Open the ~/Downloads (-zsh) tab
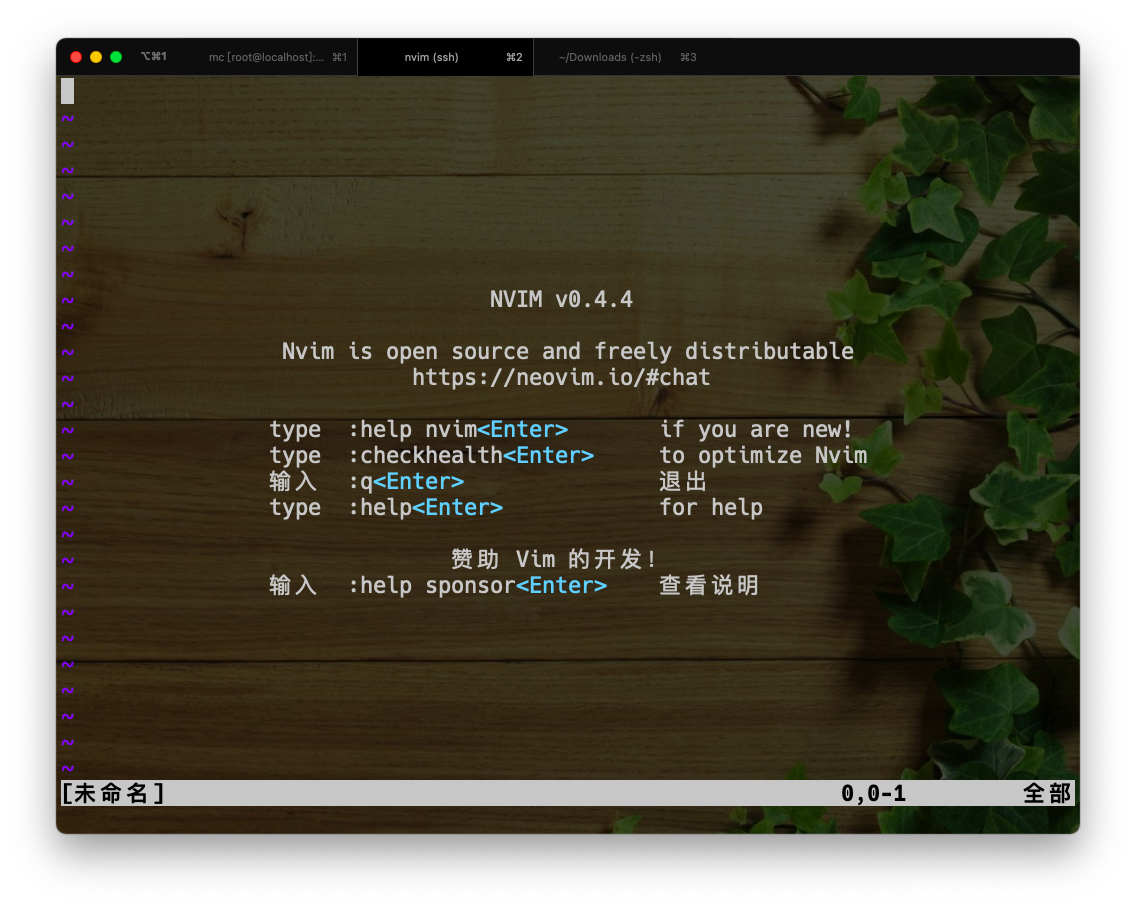This screenshot has height=908, width=1136. 627,57
